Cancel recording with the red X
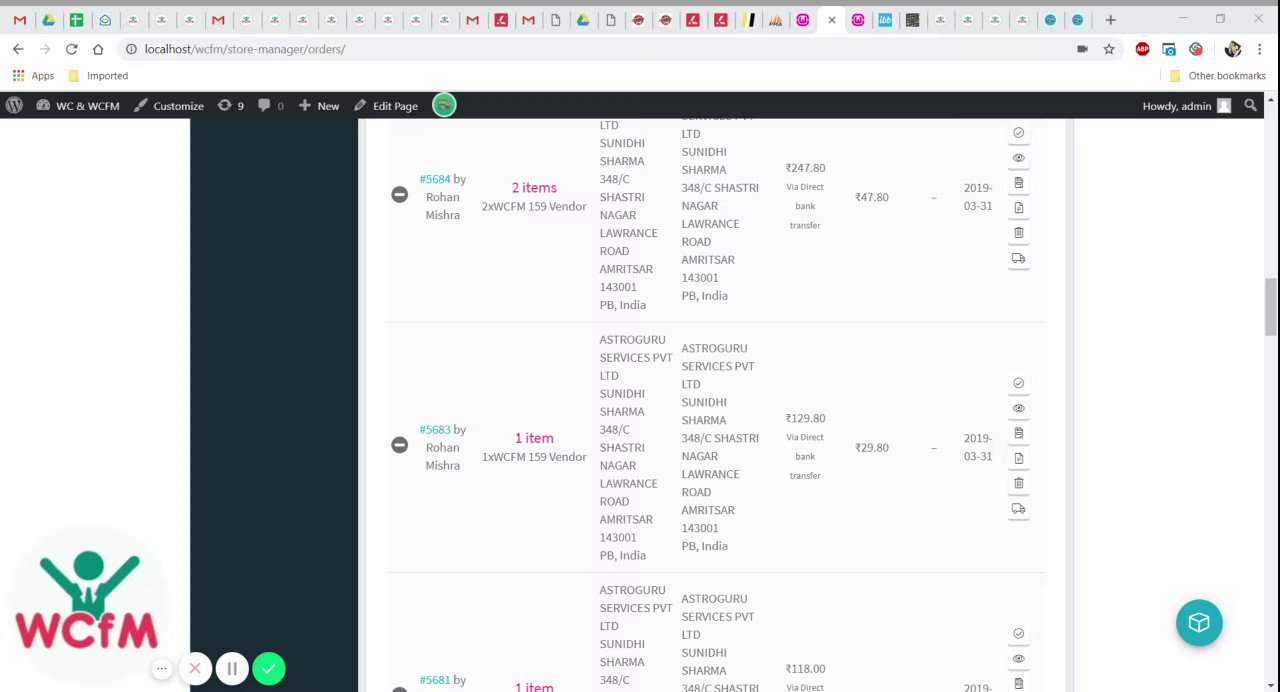The image size is (1280, 692). (x=195, y=668)
